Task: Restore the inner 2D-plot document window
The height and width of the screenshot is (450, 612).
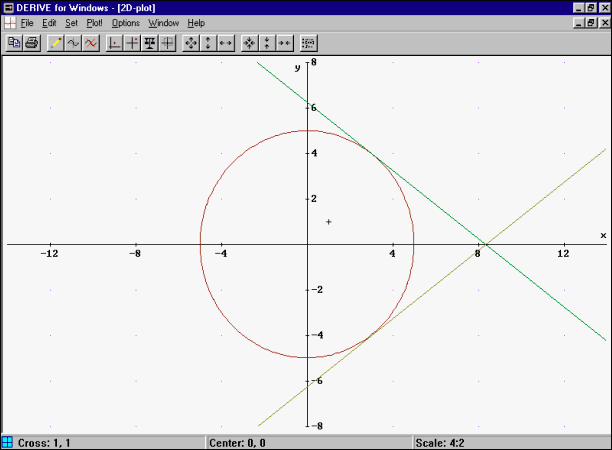Action: click(x=591, y=23)
